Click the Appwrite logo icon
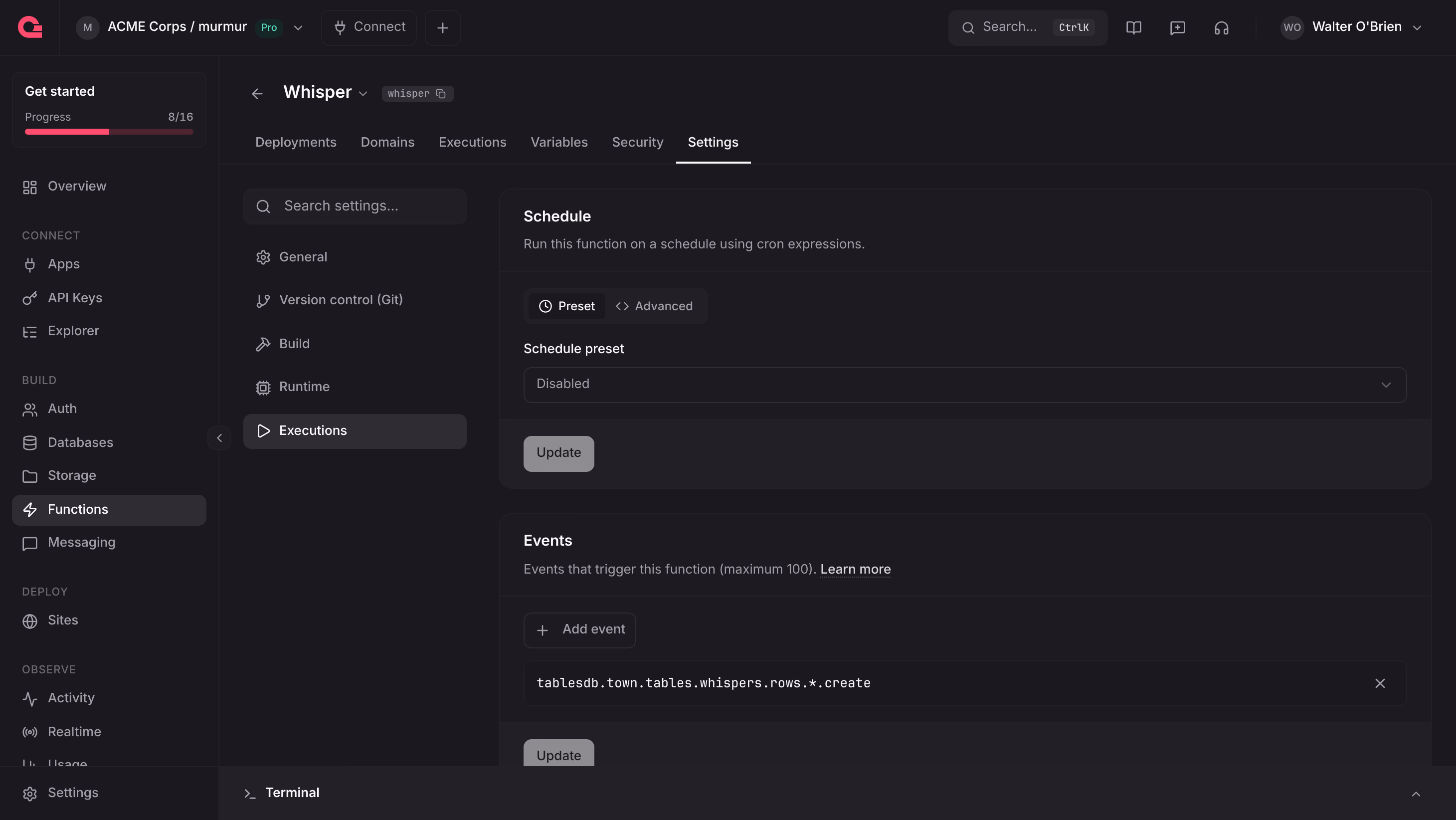Viewport: 1456px width, 820px height. tap(30, 27)
